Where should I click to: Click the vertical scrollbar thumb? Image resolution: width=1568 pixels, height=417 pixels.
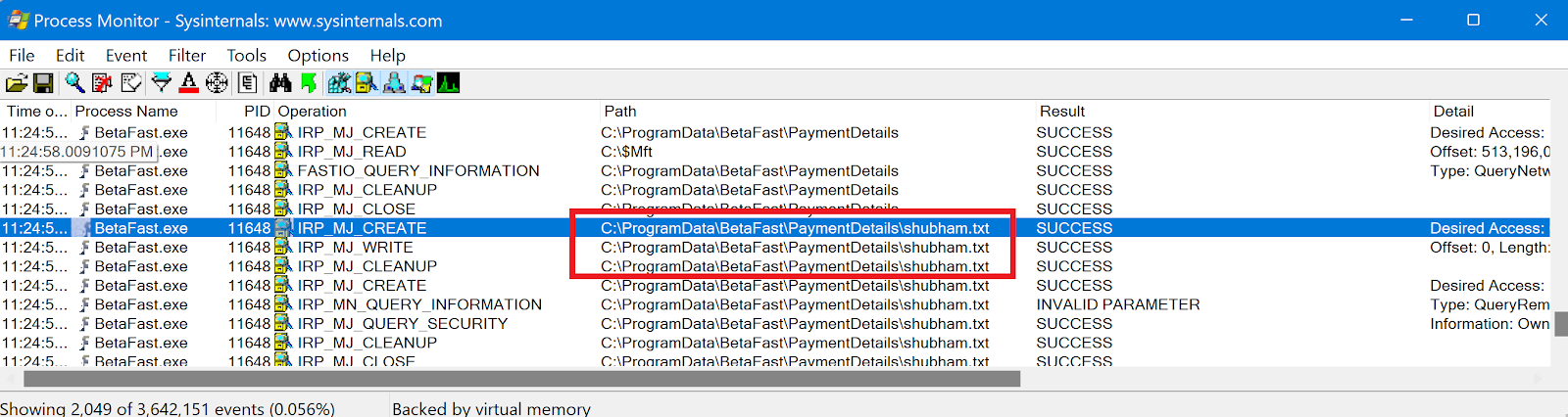1560,323
